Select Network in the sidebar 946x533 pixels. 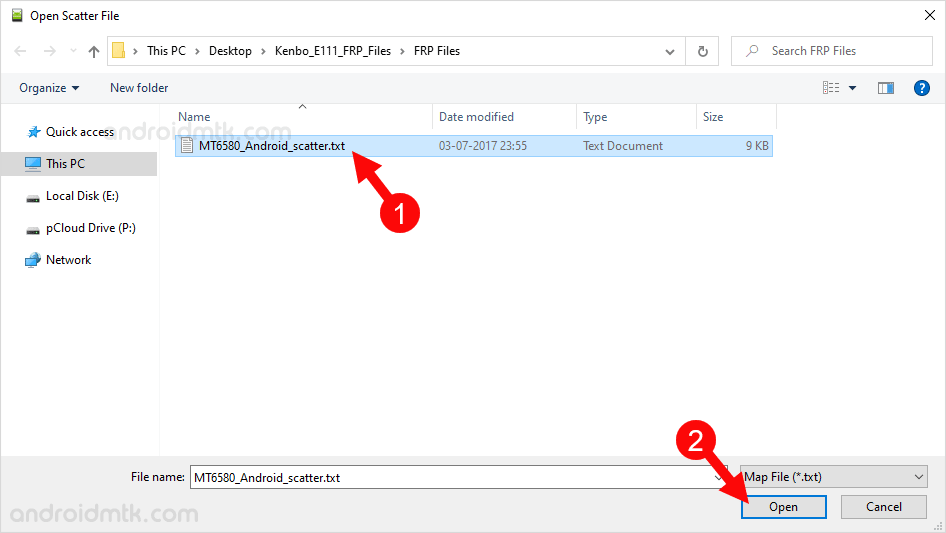[x=68, y=260]
